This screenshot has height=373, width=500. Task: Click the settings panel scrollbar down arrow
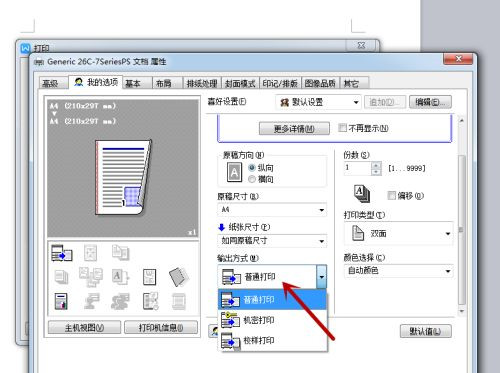tap(461, 311)
